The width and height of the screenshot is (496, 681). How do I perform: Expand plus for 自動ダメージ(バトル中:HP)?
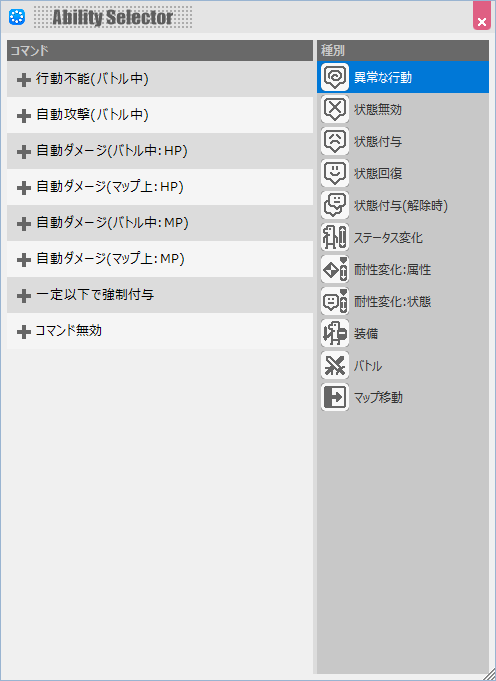(23, 152)
